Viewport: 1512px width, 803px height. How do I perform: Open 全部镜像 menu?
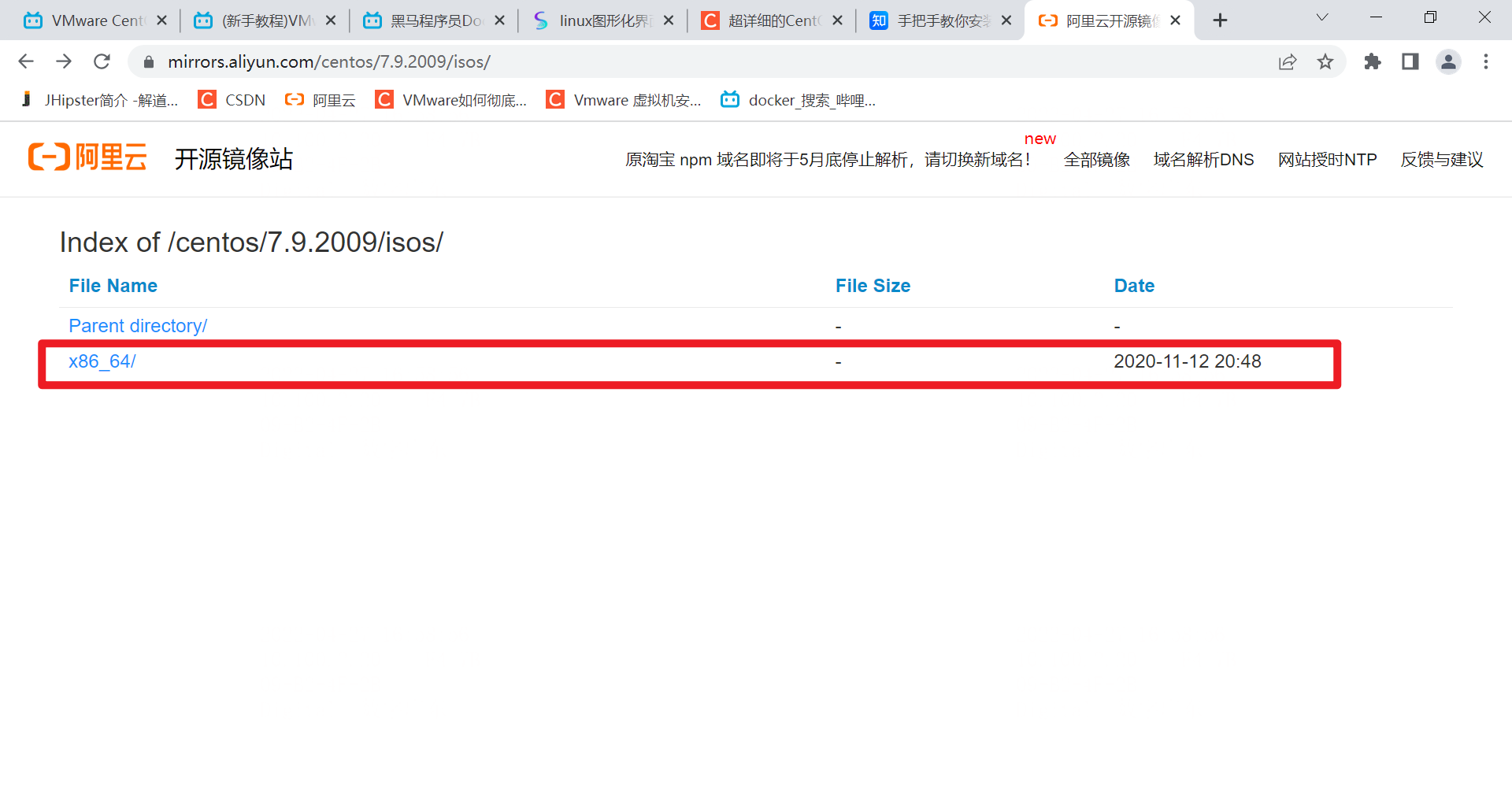tap(1097, 160)
